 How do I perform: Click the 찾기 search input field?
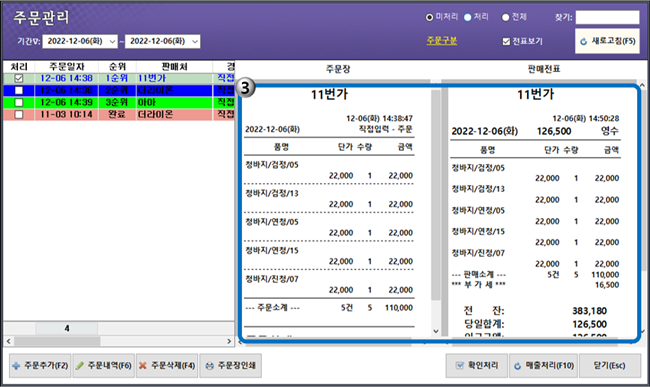coord(607,17)
